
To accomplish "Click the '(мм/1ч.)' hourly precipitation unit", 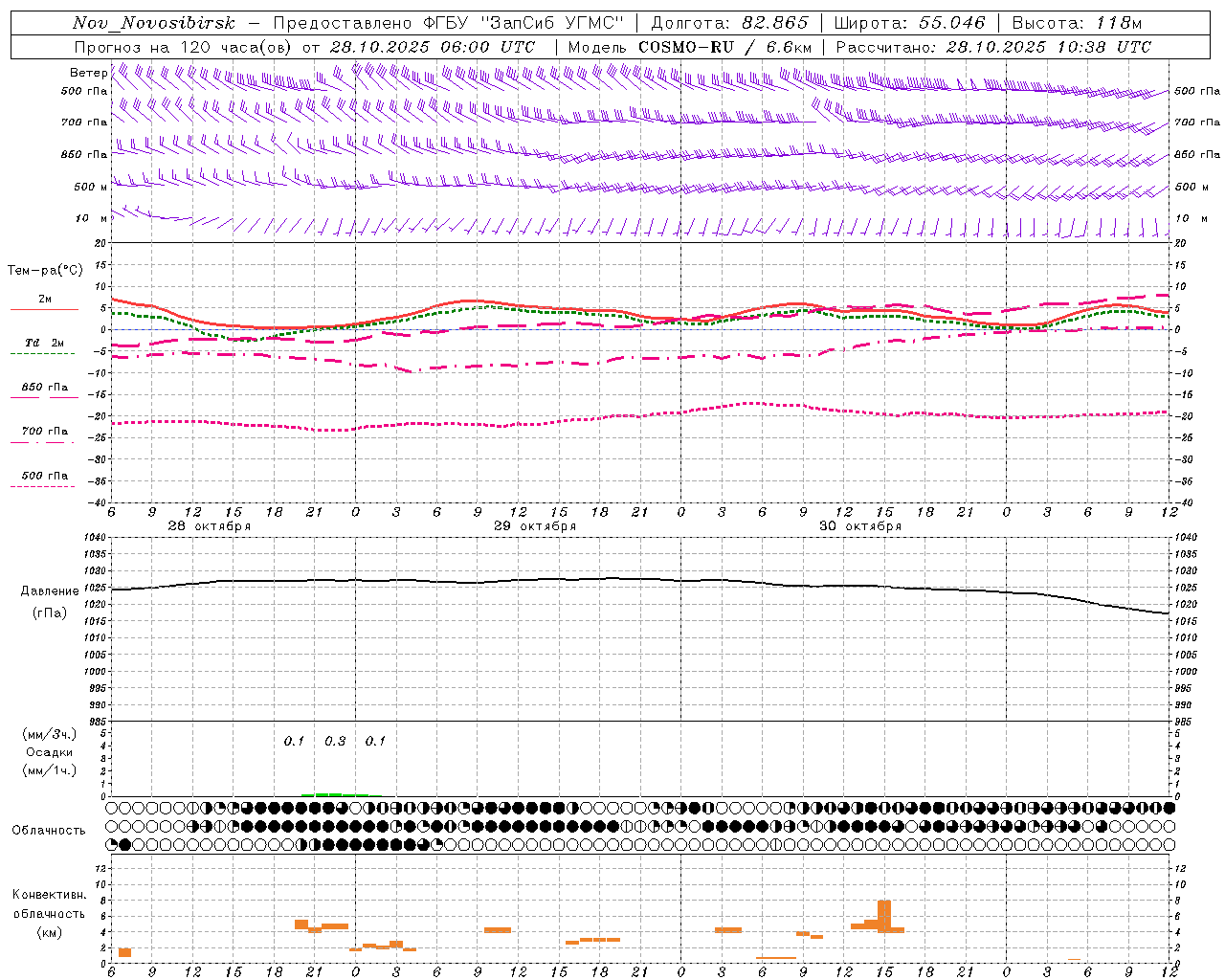I will [49, 770].
